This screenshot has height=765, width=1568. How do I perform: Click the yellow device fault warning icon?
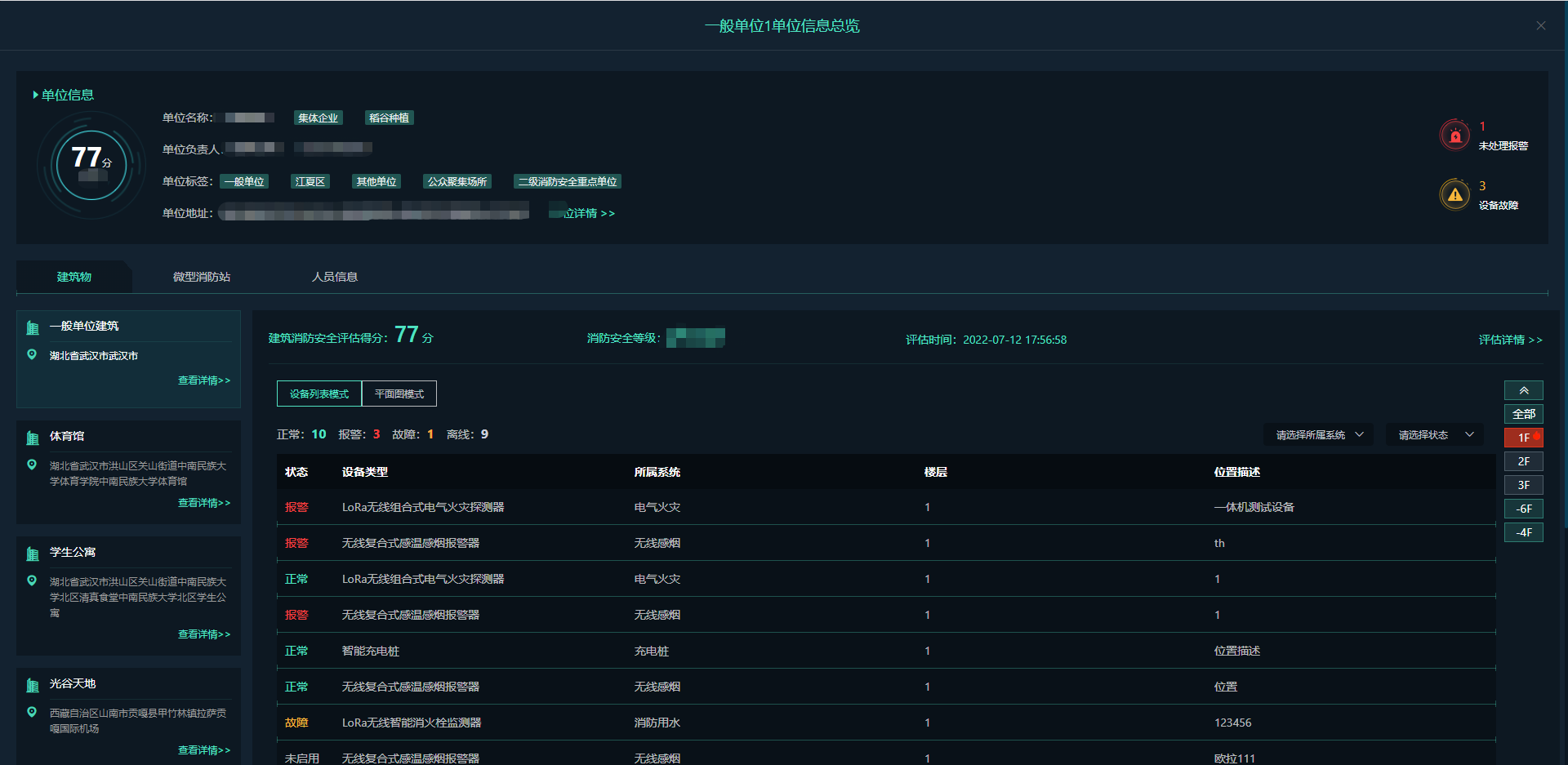pyautogui.click(x=1454, y=194)
